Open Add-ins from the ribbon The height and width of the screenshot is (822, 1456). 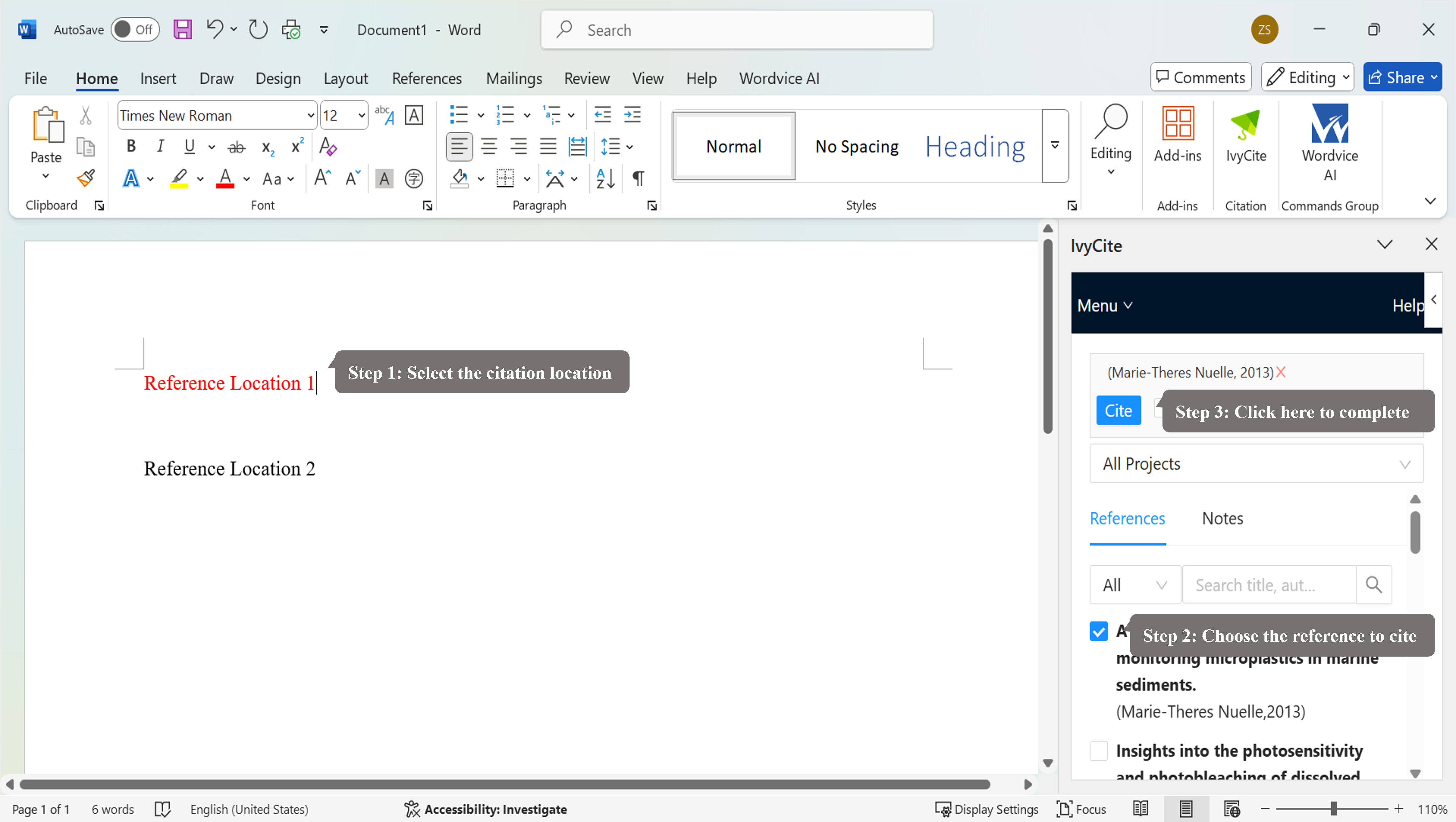click(1178, 135)
